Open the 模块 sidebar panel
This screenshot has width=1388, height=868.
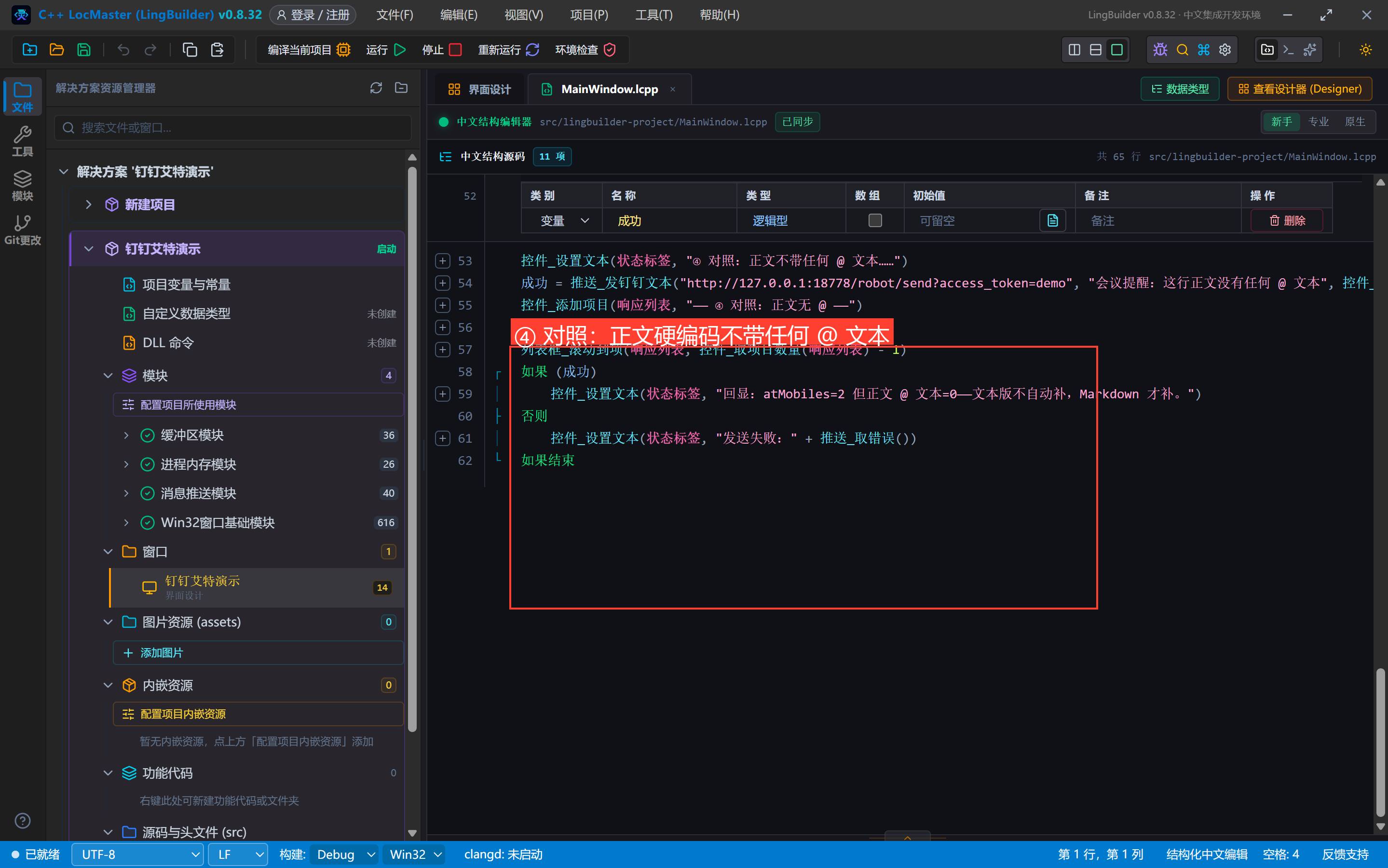pos(22,186)
